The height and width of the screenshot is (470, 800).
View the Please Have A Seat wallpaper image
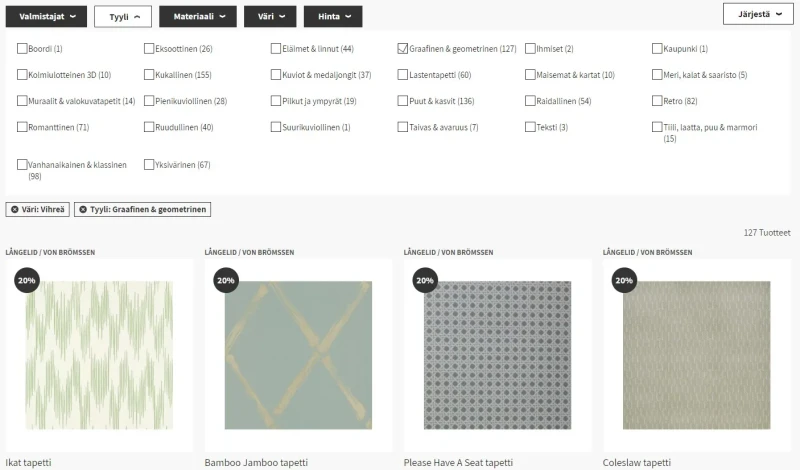497,355
